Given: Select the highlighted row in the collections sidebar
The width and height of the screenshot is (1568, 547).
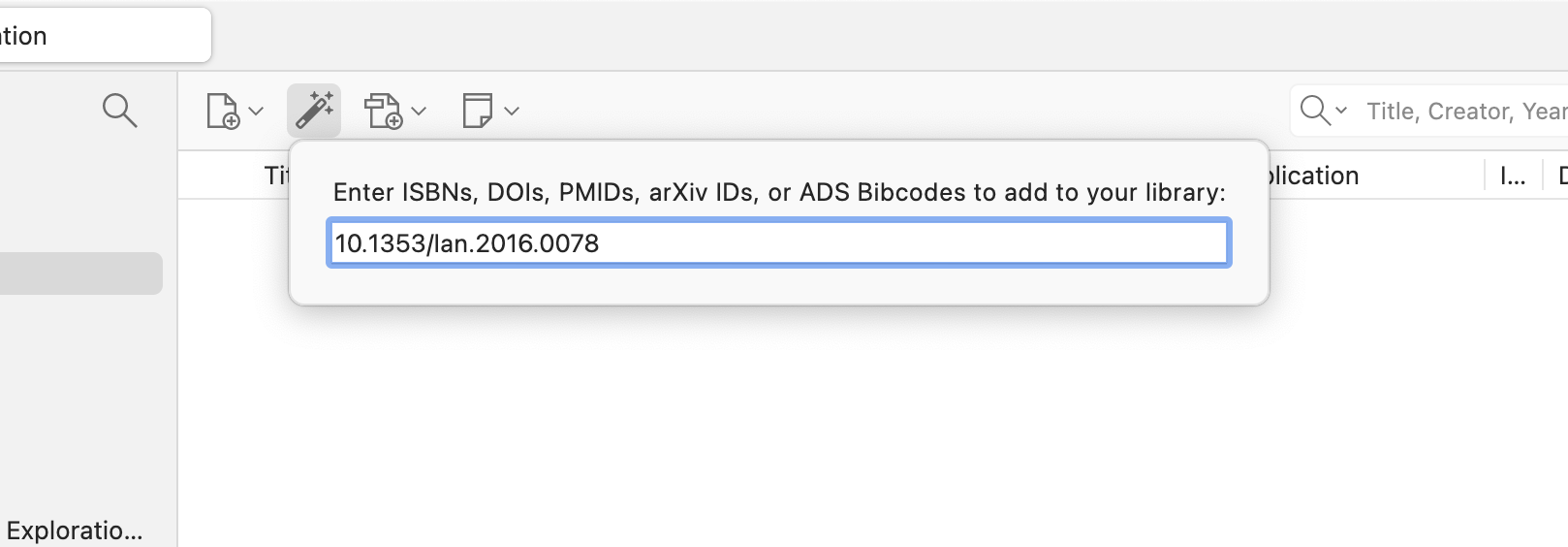Looking at the screenshot, I should point(79,273).
